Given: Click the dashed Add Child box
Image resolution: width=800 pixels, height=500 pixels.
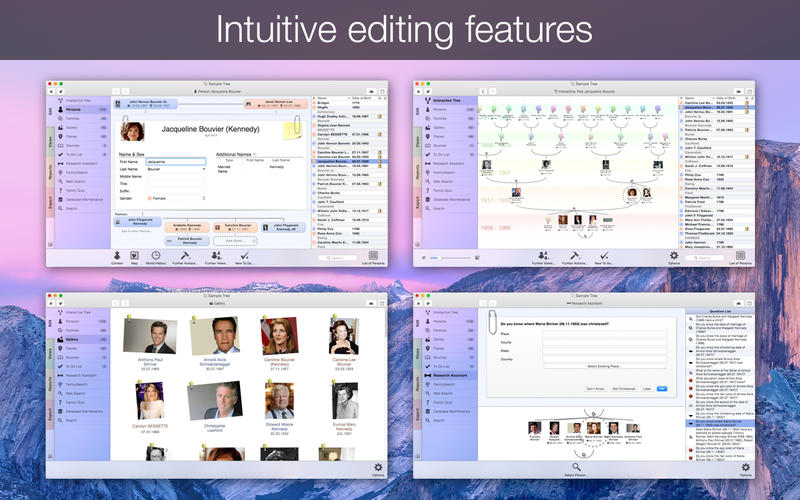Looking at the screenshot, I should coord(235,240).
